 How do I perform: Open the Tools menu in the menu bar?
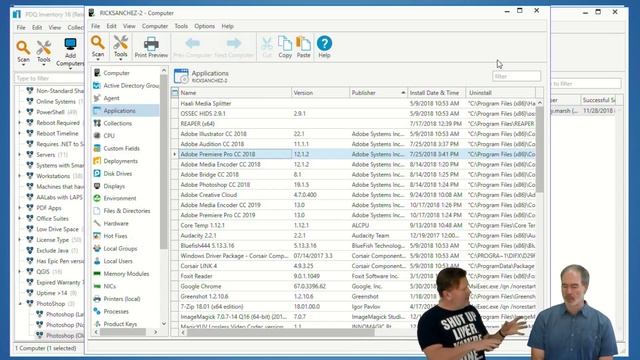pyautogui.click(x=181, y=26)
